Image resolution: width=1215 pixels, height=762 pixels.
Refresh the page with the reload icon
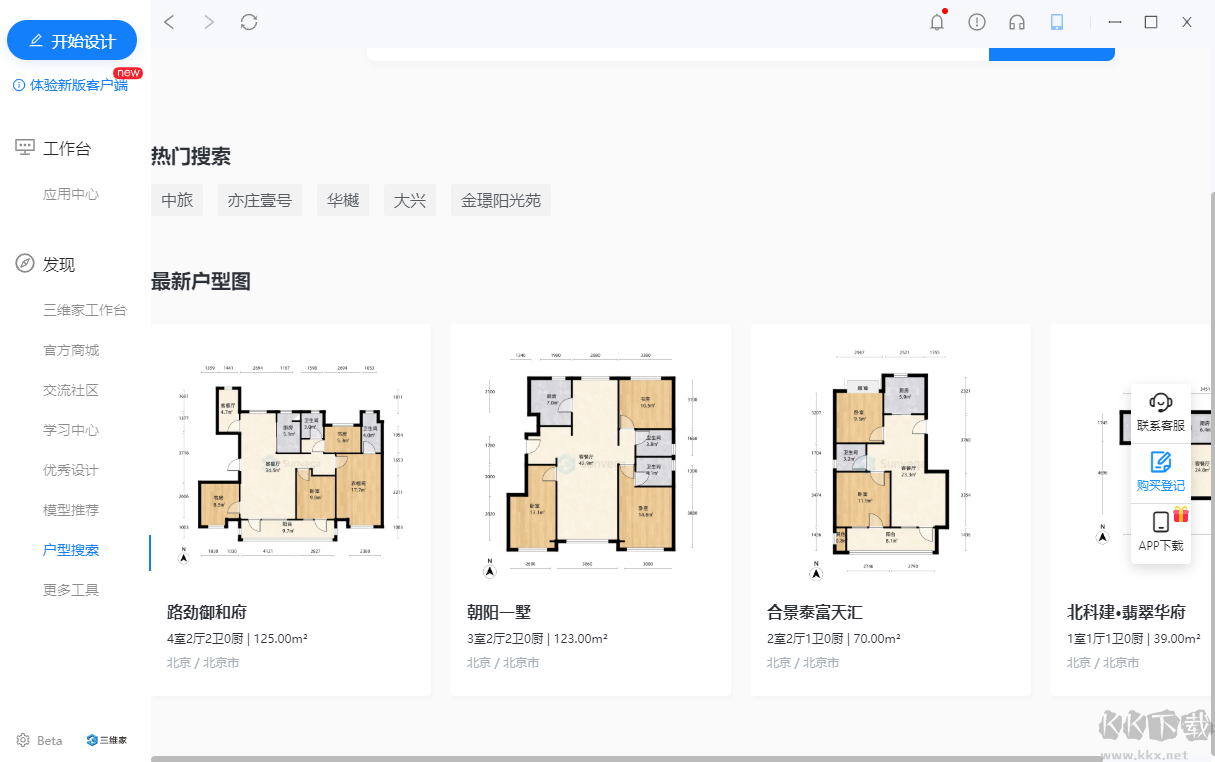[249, 21]
